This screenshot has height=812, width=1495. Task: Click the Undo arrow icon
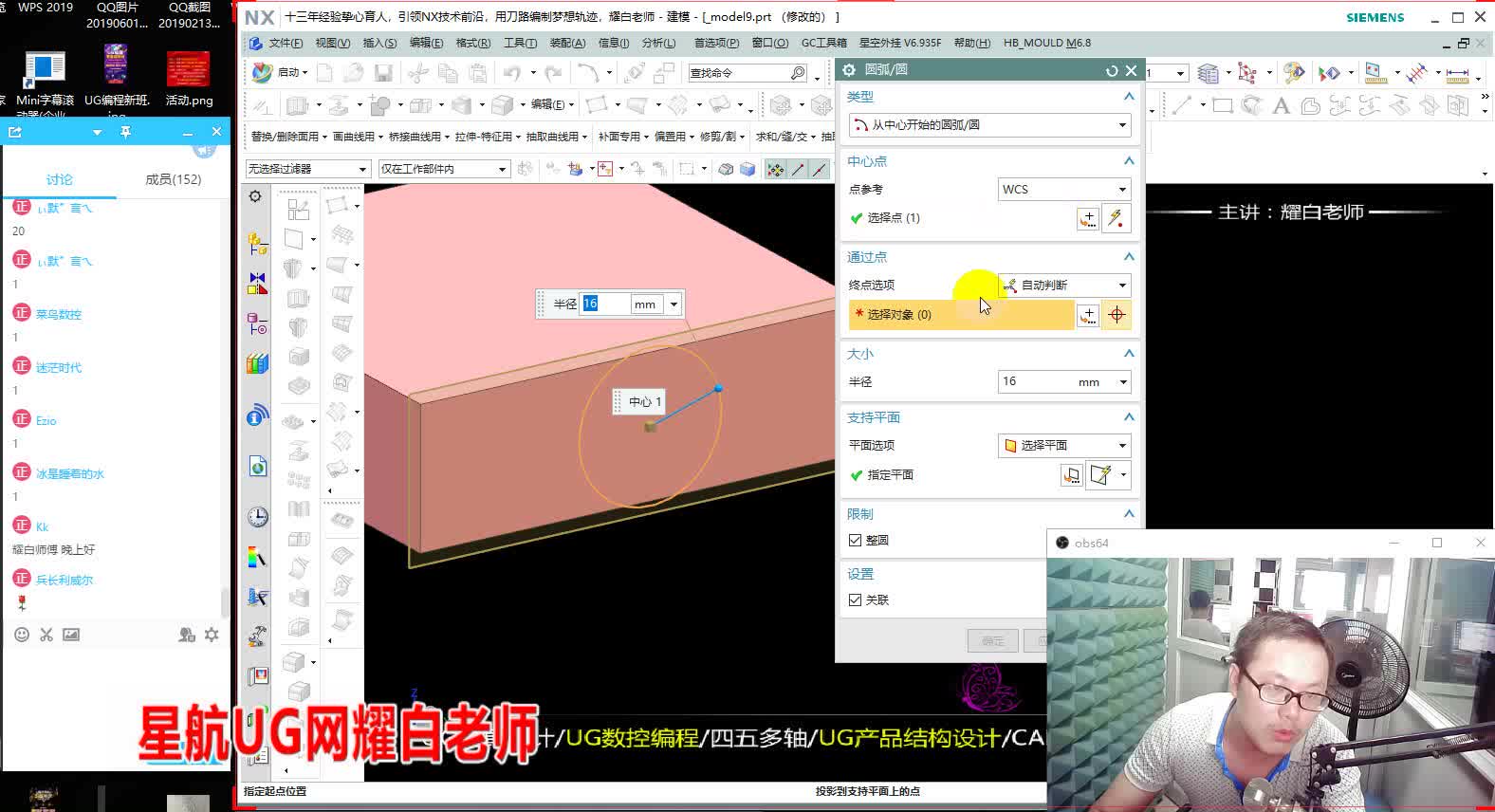(512, 73)
